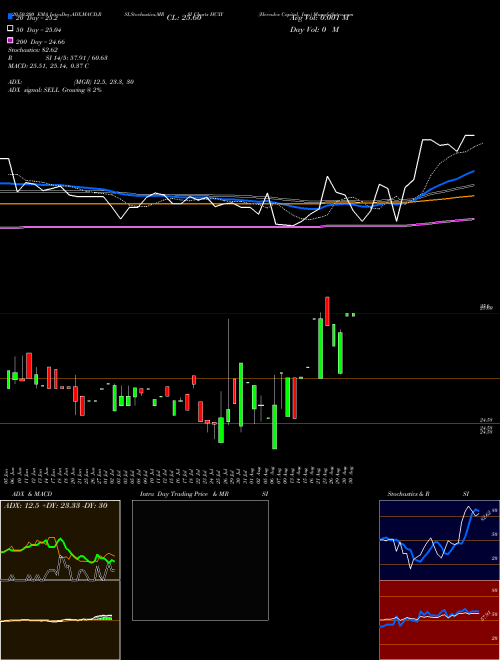Click the first green candlestick at the chart start

coord(8,380)
